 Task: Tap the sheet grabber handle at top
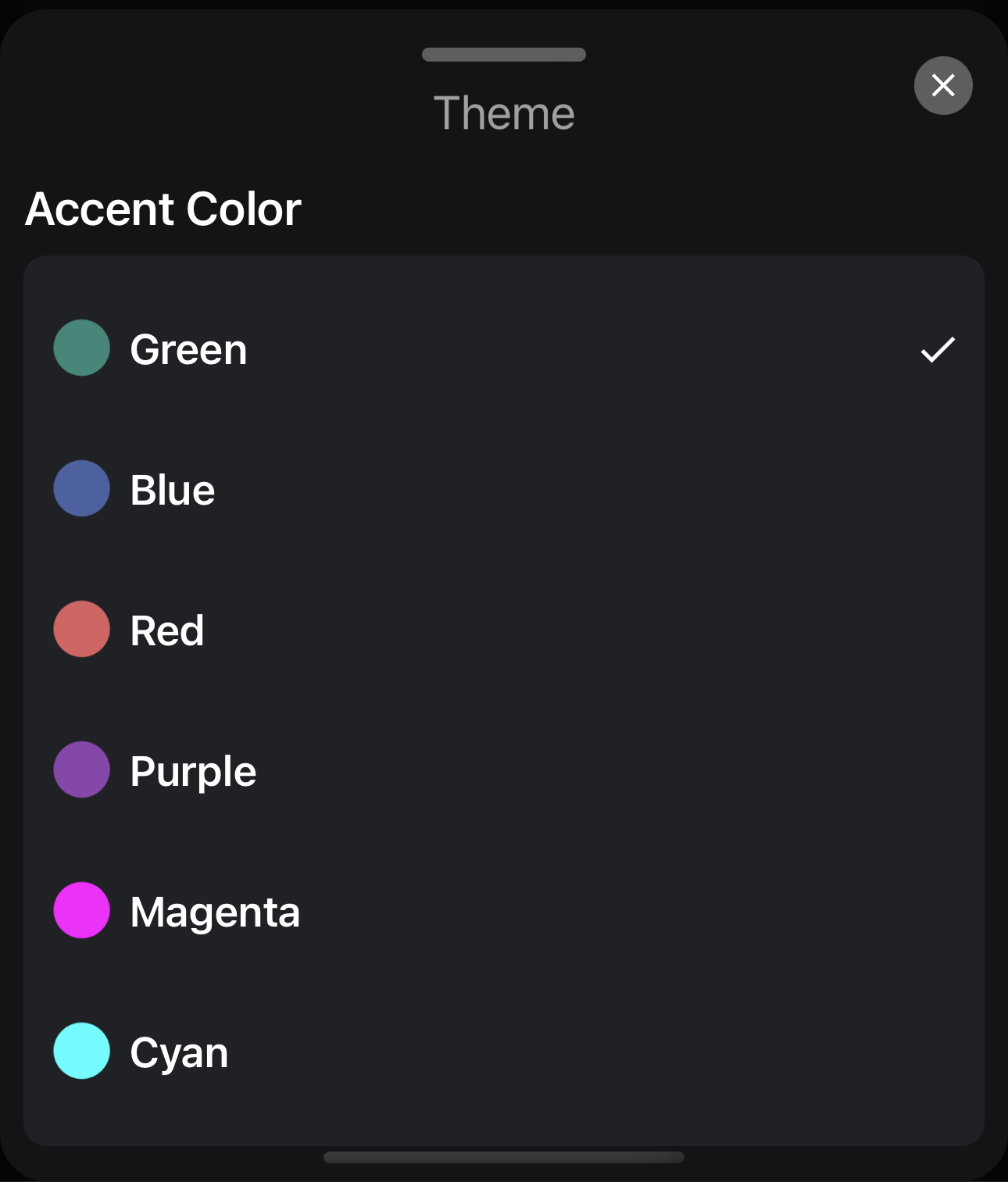click(504, 55)
